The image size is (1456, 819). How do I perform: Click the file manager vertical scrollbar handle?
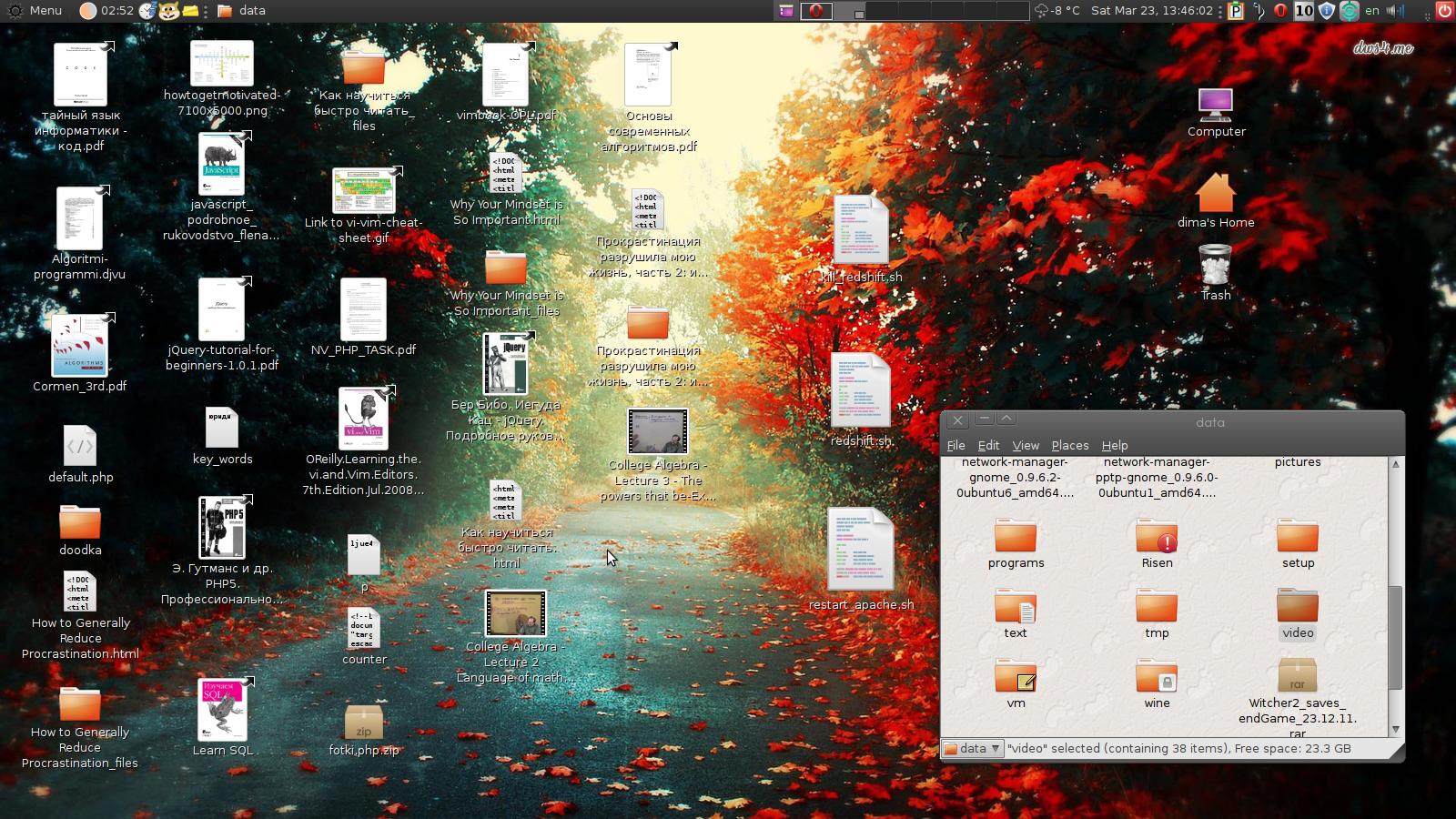(x=1395, y=637)
